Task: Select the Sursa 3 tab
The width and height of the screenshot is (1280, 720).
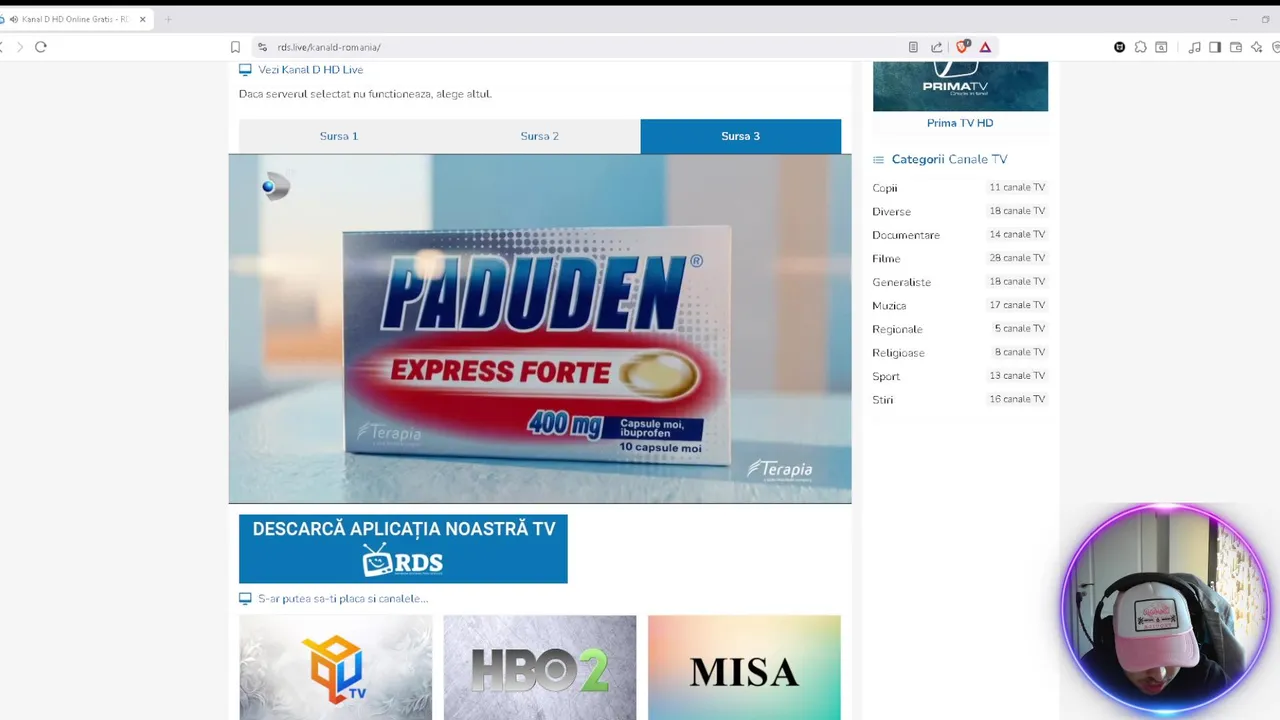Action: click(741, 136)
